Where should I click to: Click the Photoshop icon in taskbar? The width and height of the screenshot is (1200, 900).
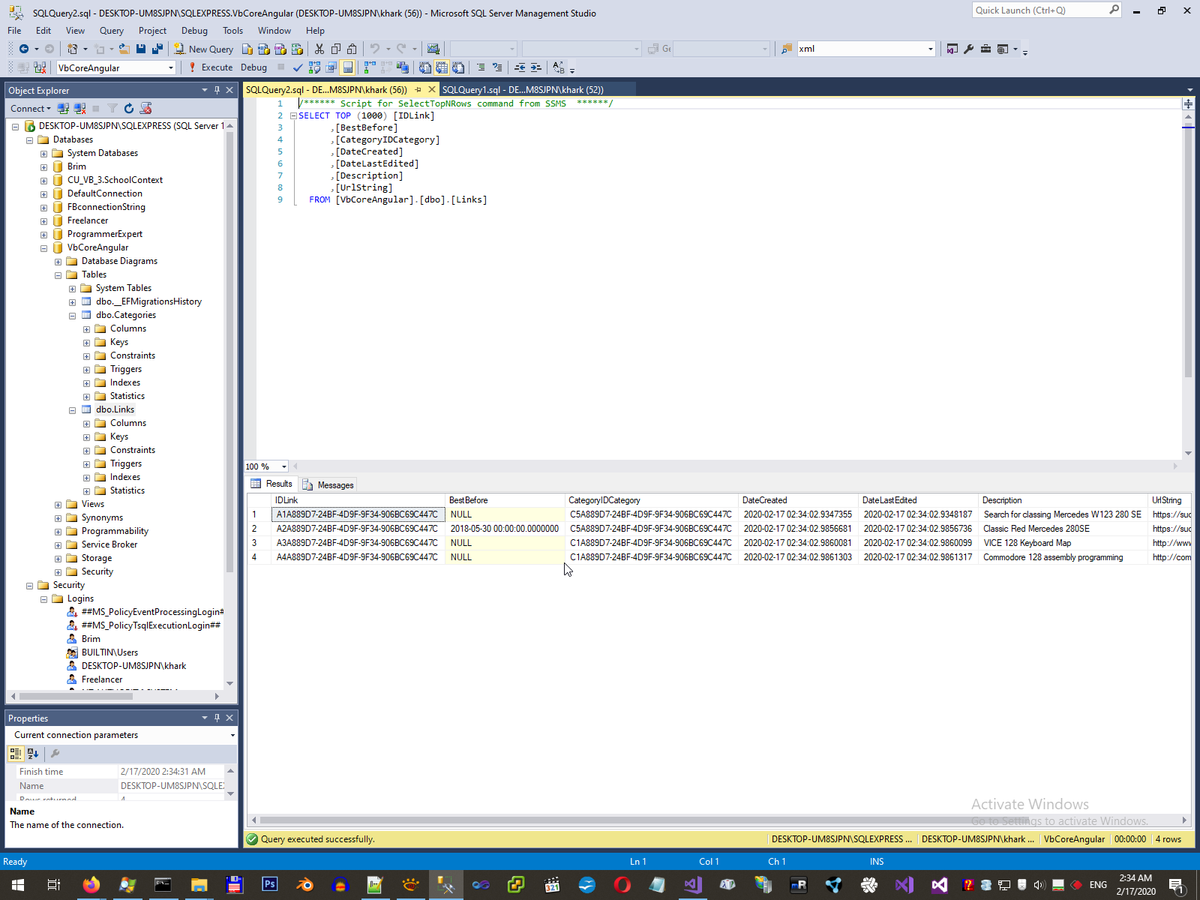tap(269, 884)
